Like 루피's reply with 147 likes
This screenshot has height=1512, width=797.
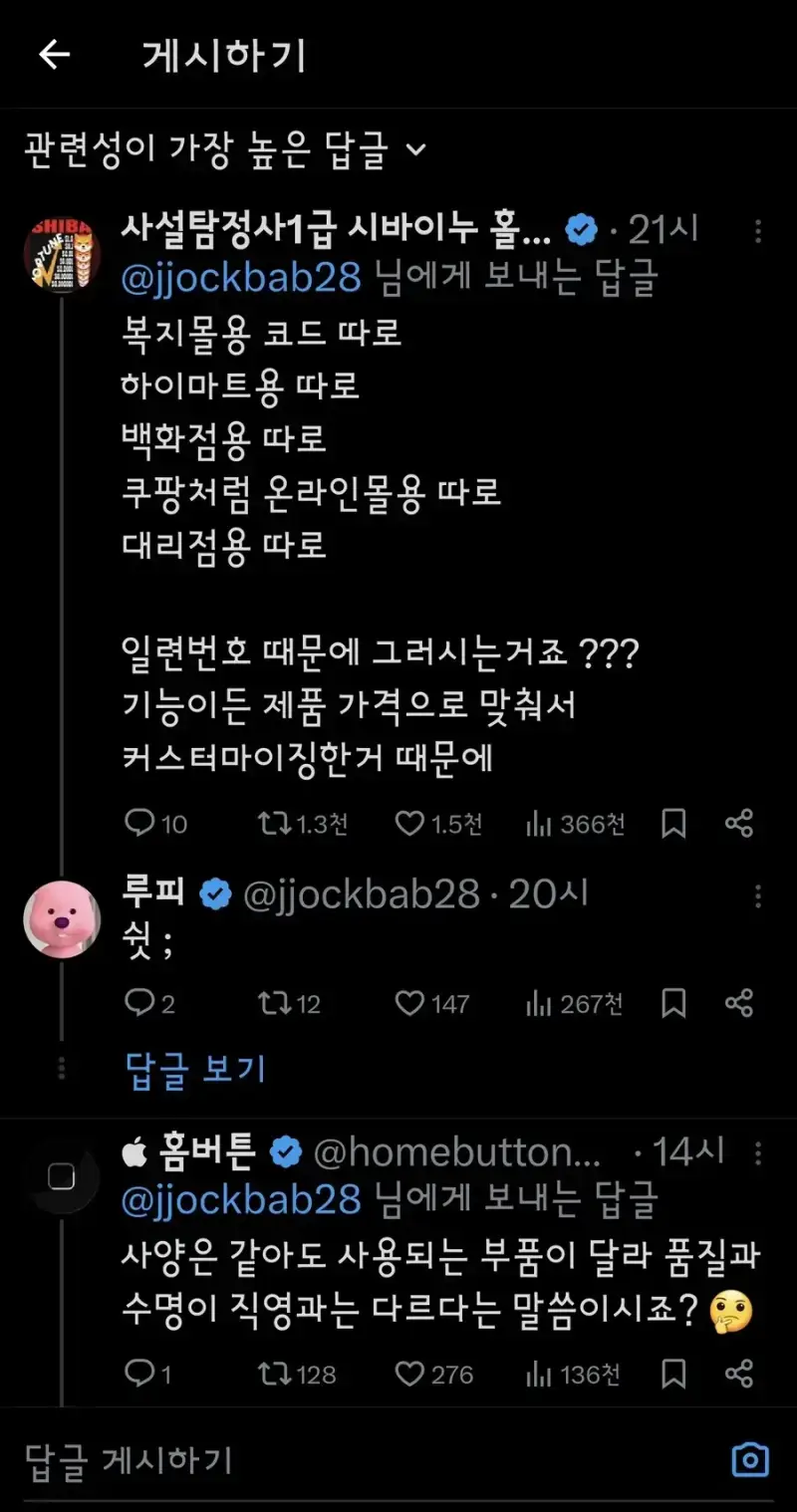431,1004
